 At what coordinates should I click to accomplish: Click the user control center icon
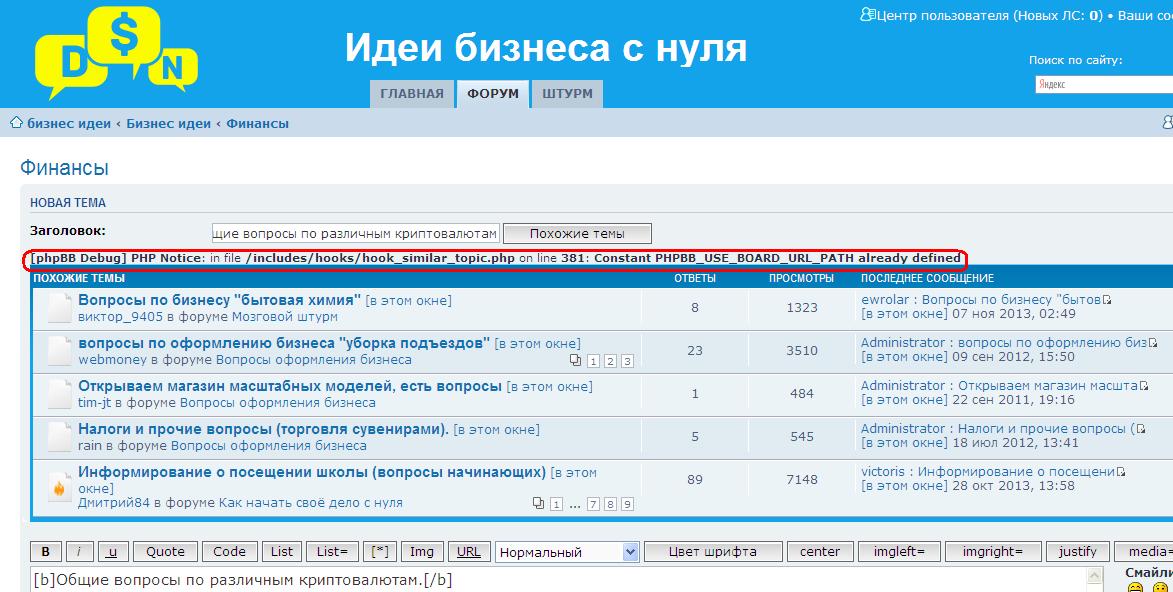tap(867, 15)
